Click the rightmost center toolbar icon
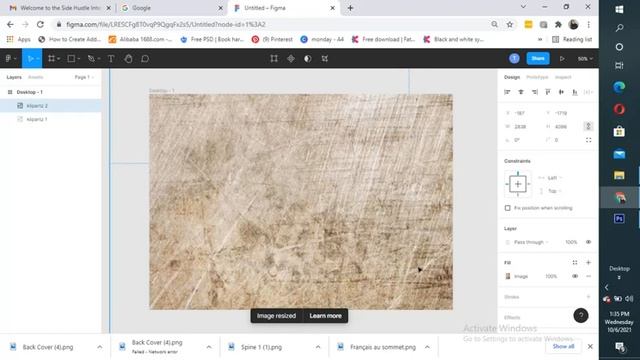This screenshot has height=360, width=640. (325, 59)
